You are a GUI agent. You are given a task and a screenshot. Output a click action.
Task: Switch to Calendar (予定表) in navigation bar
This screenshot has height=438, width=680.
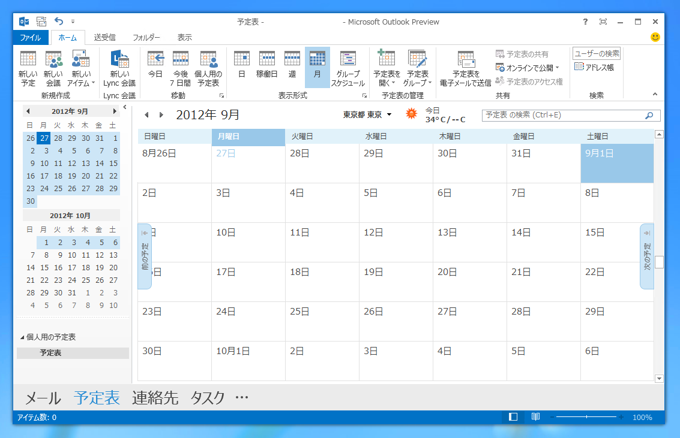point(96,398)
